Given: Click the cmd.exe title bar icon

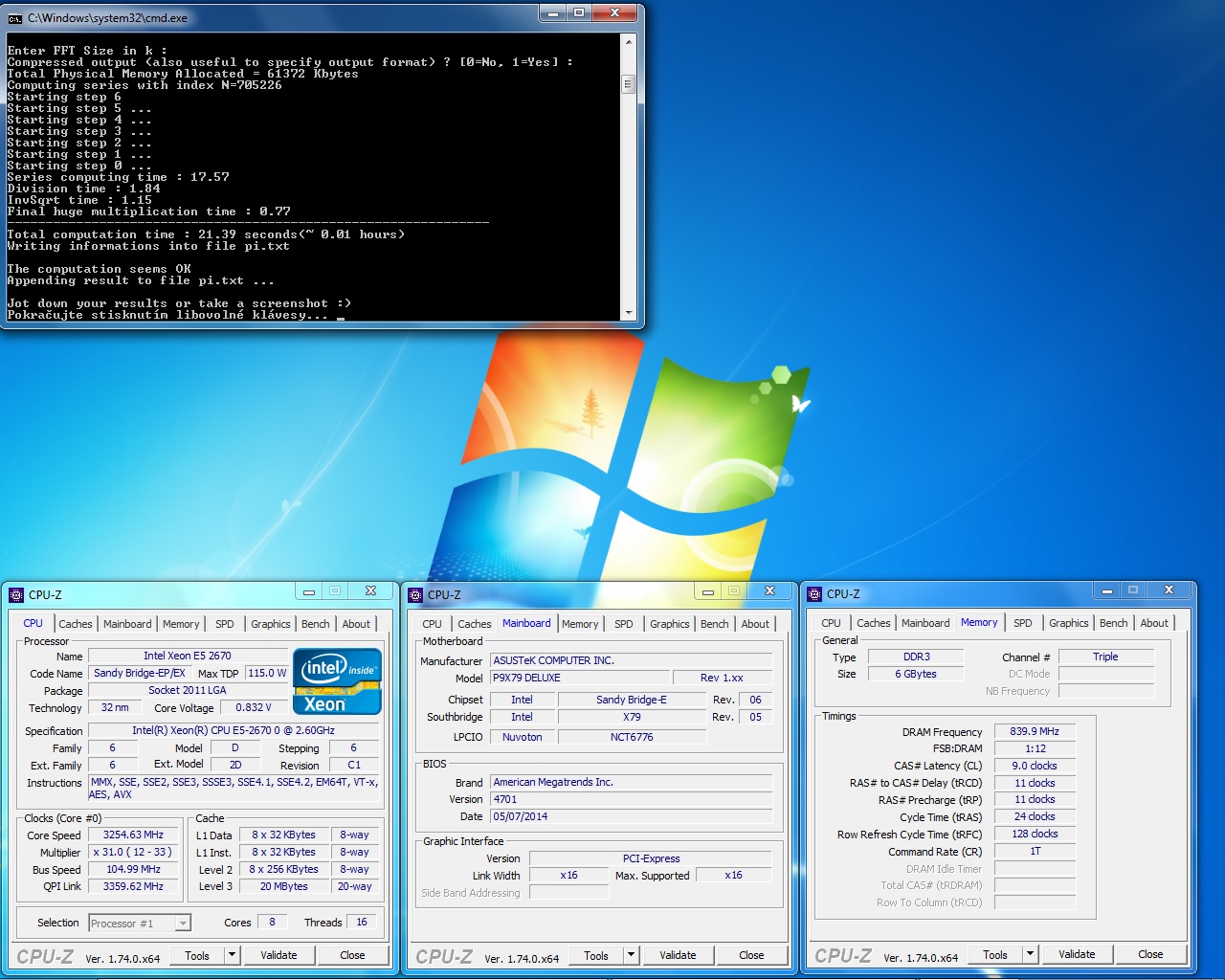Looking at the screenshot, I should 15,18.
